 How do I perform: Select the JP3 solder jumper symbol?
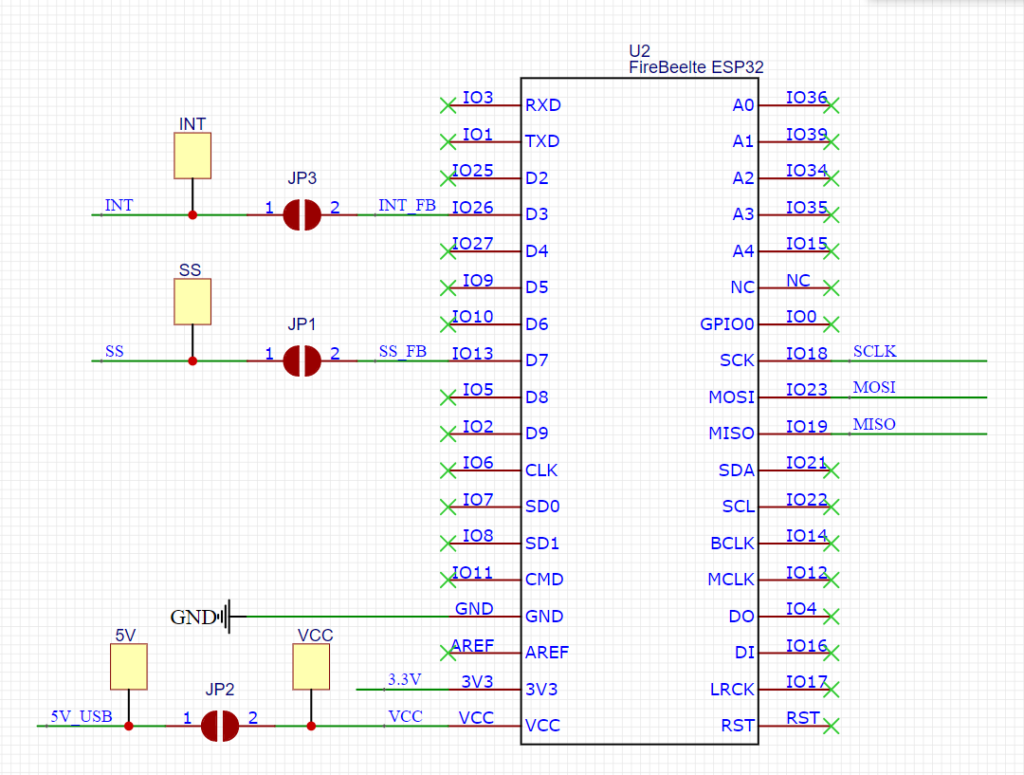[x=302, y=215]
